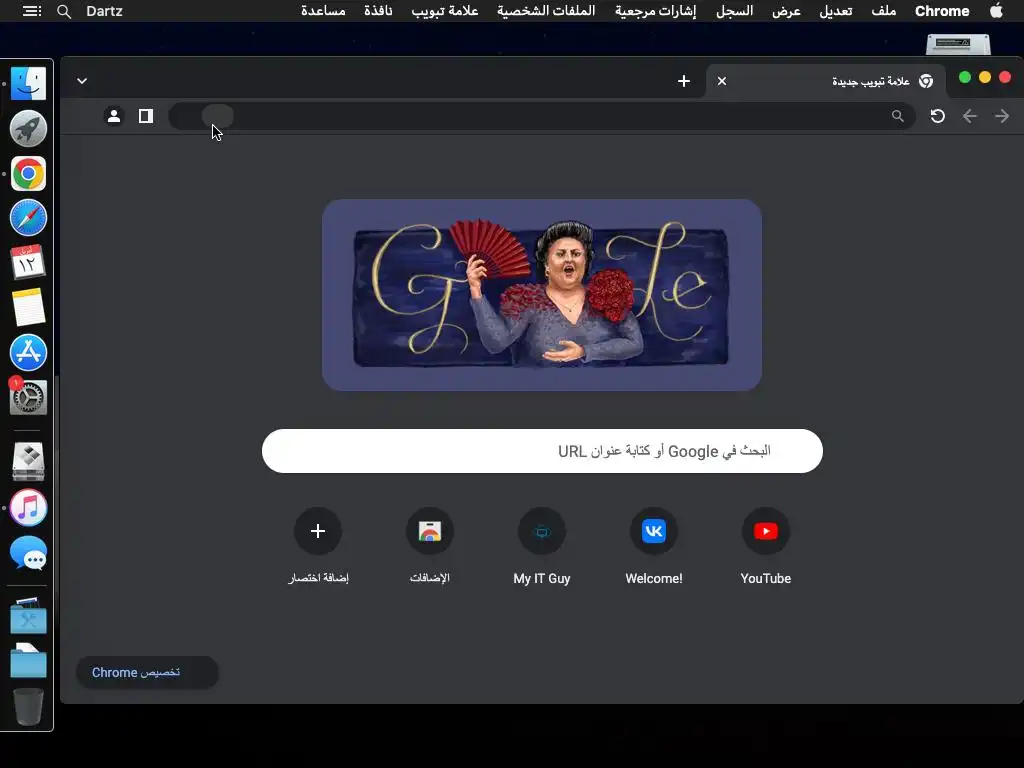Image resolution: width=1024 pixels, height=768 pixels.
Task: Click the Chrome address bar
Action: tap(541, 116)
